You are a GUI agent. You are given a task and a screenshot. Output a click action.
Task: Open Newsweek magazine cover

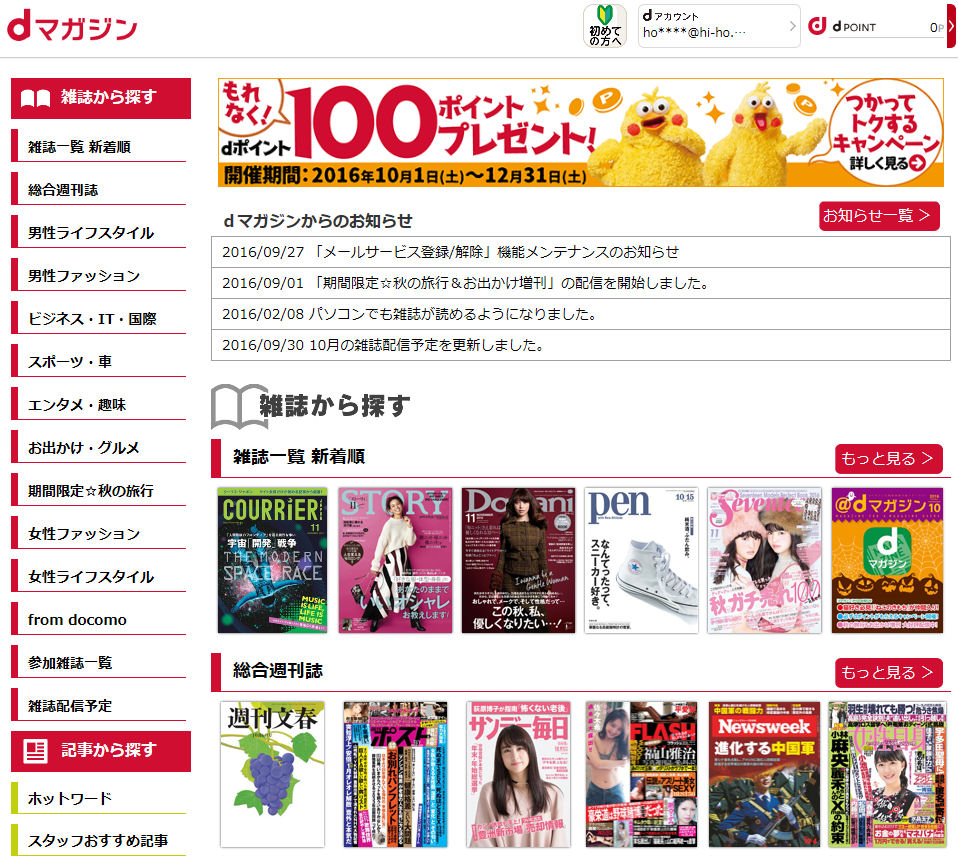(x=764, y=774)
